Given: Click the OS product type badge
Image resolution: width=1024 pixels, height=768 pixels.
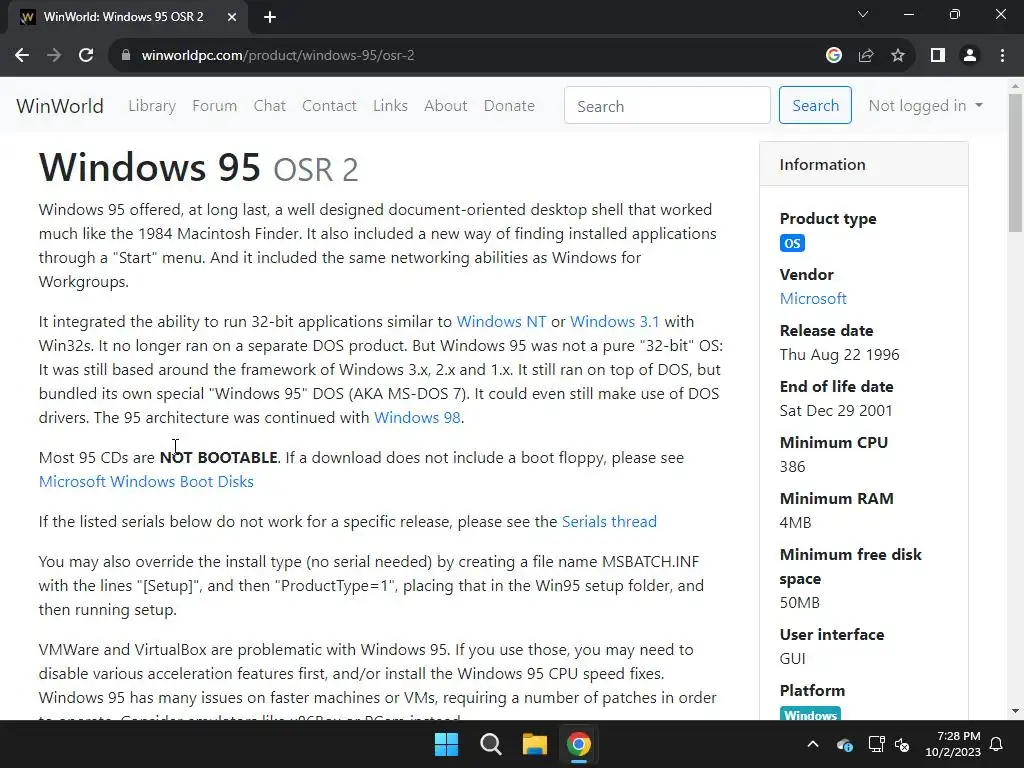Looking at the screenshot, I should pos(792,244).
